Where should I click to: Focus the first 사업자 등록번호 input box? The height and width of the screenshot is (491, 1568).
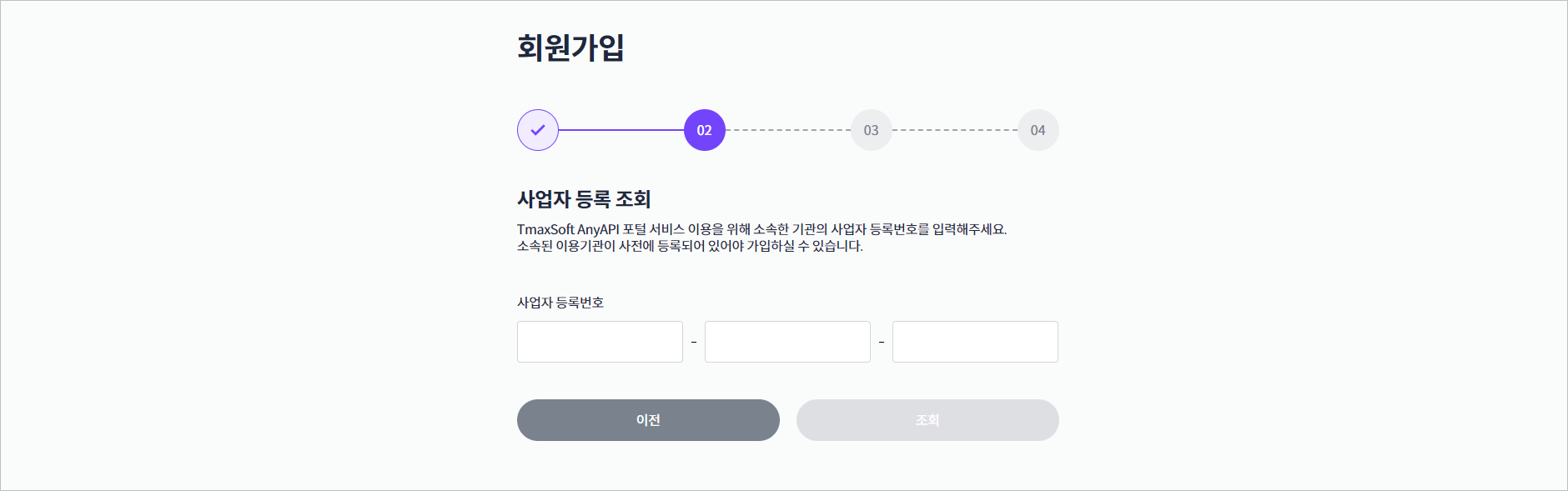(600, 342)
